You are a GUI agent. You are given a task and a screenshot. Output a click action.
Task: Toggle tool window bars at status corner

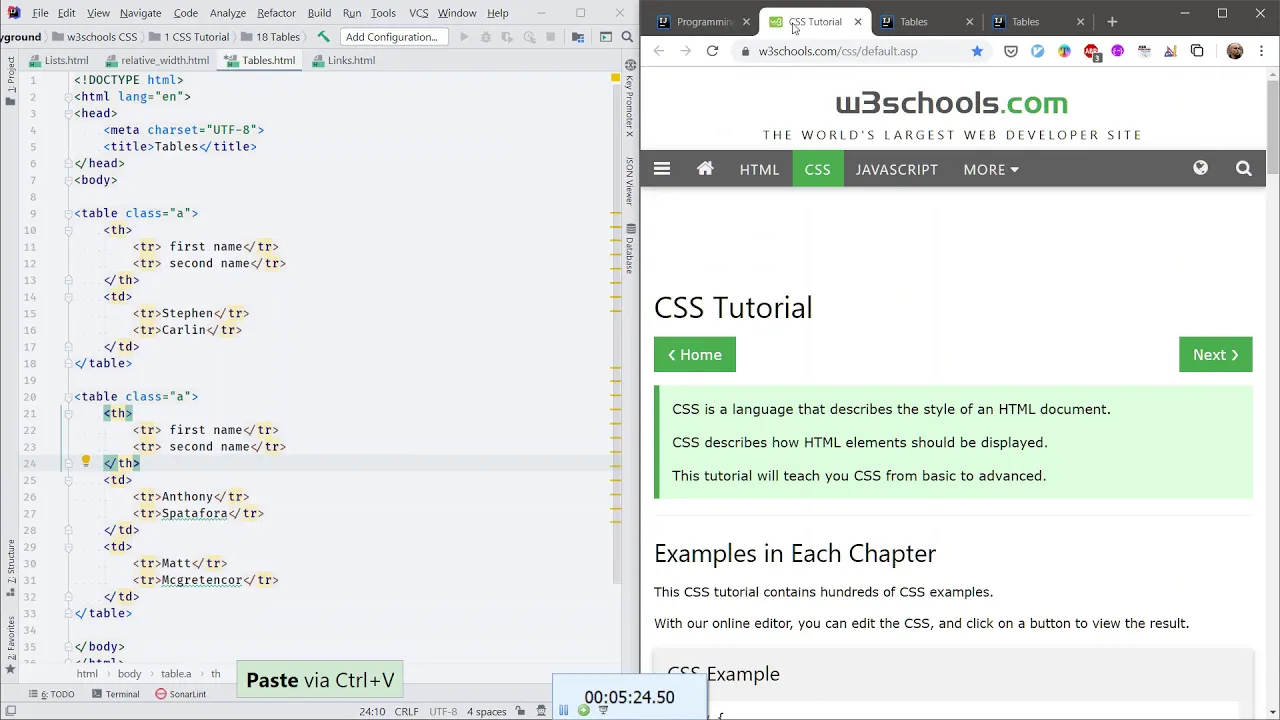click(x=11, y=711)
